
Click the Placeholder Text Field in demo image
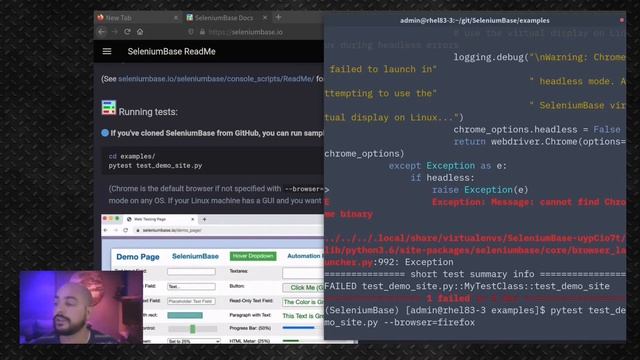pyautogui.click(x=191, y=301)
